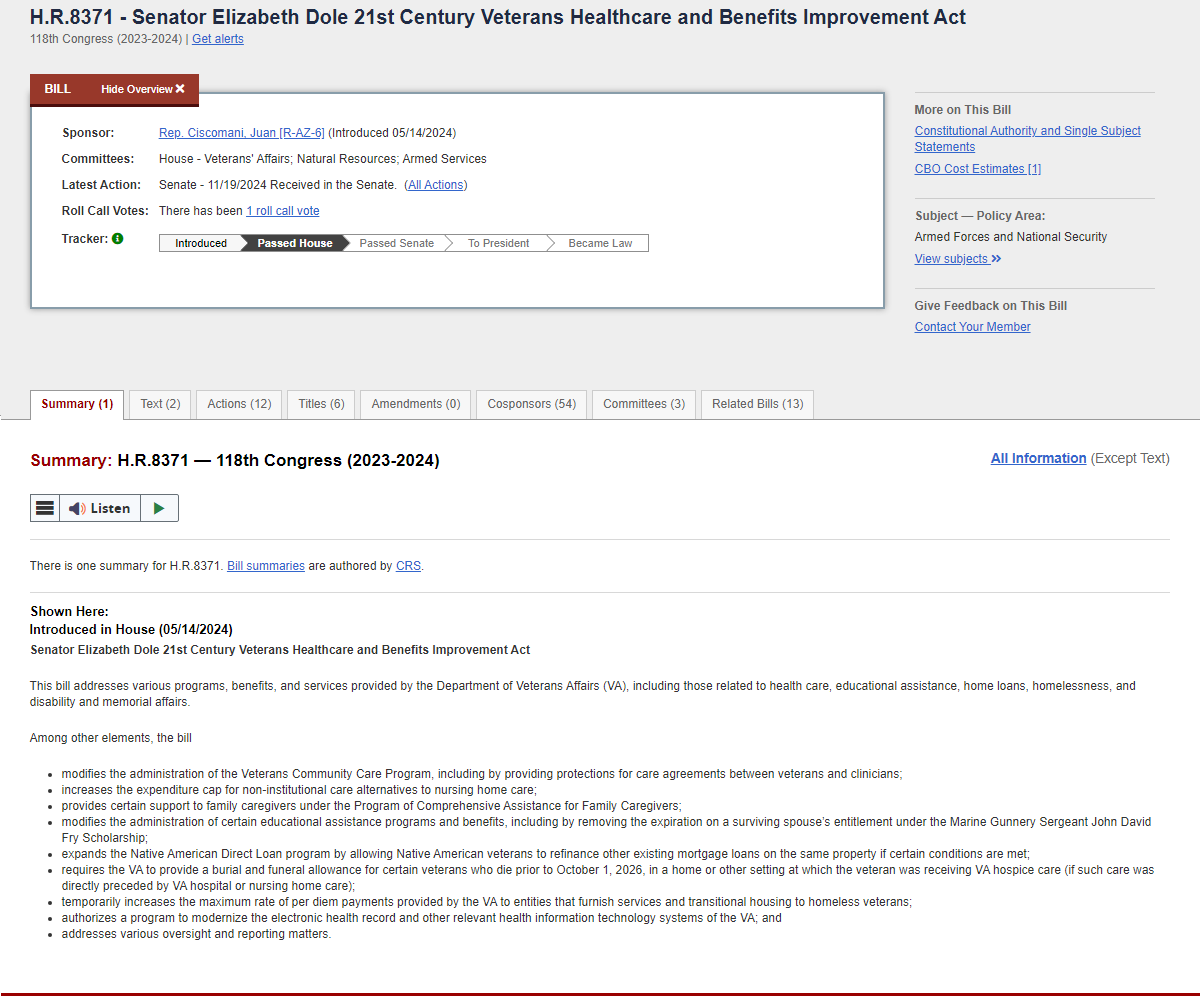Screen dimensions: 1200x996
Task: Click 'Give Feedback on This Bill' heading
Action: tap(991, 306)
